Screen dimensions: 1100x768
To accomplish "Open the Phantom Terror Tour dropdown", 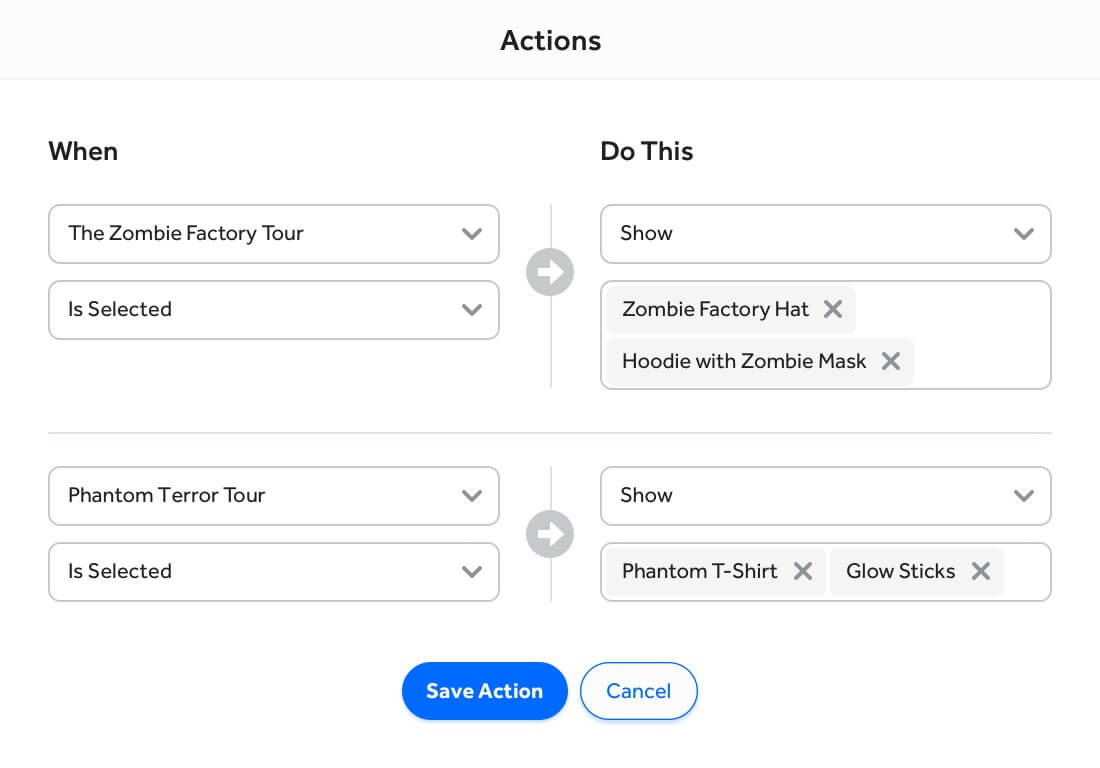I will [274, 496].
